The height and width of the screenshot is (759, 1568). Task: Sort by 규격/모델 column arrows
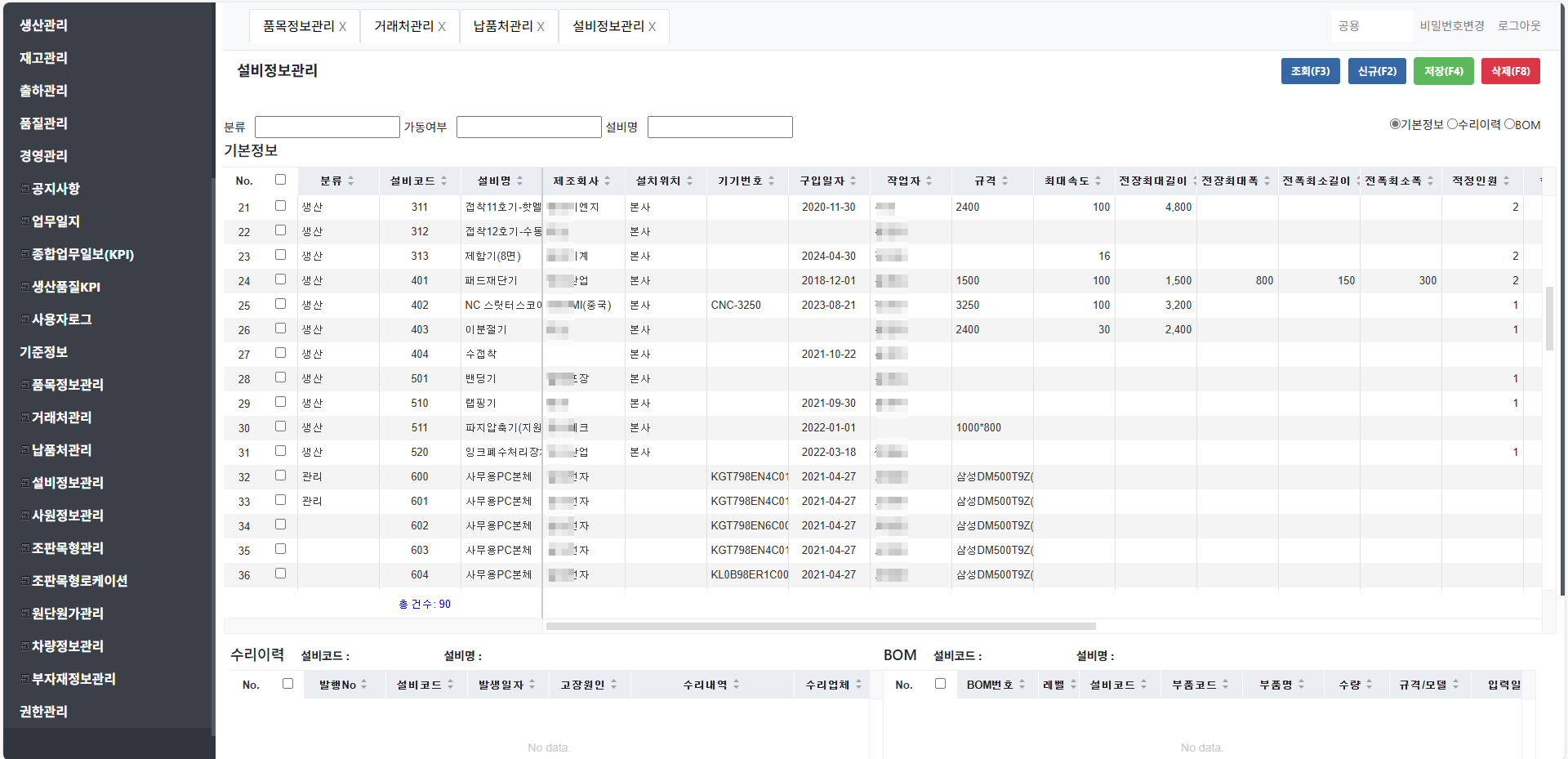pyautogui.click(x=1455, y=685)
